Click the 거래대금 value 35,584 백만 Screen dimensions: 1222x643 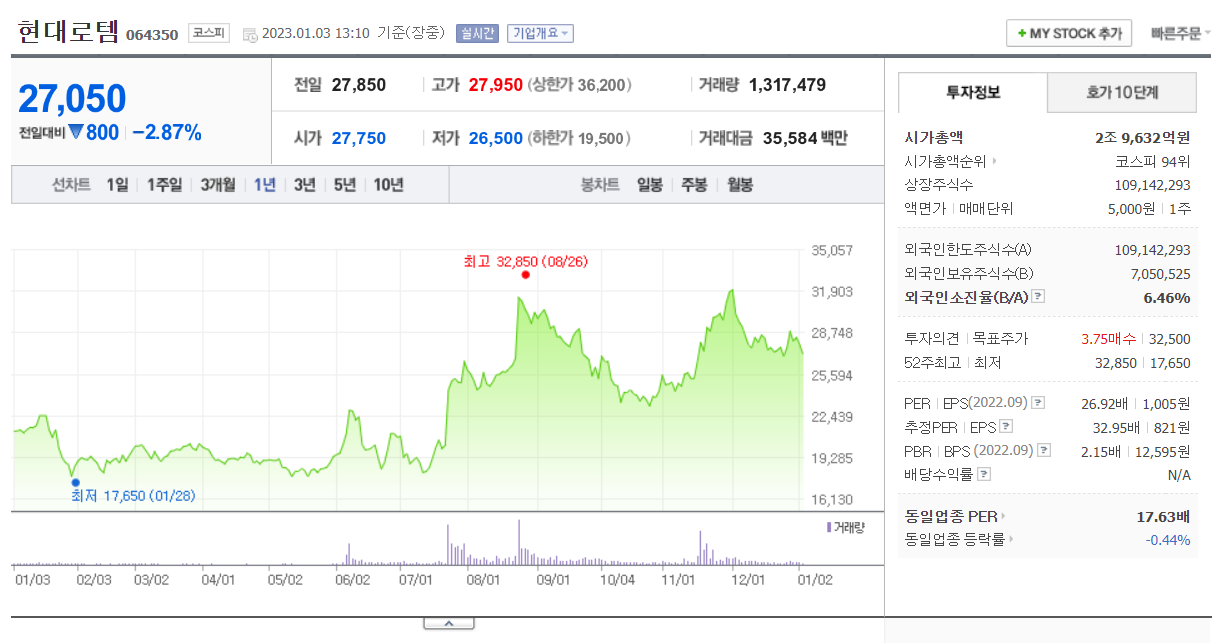click(x=805, y=138)
